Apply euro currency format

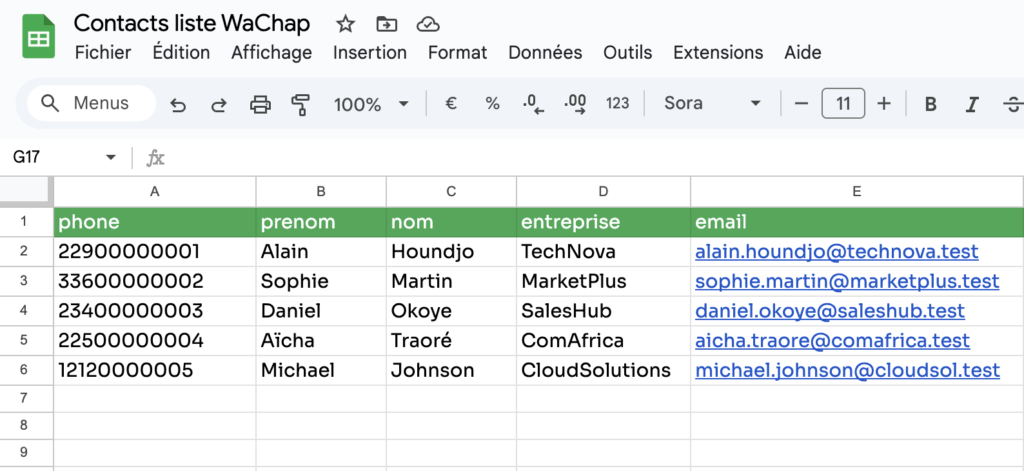pos(451,103)
